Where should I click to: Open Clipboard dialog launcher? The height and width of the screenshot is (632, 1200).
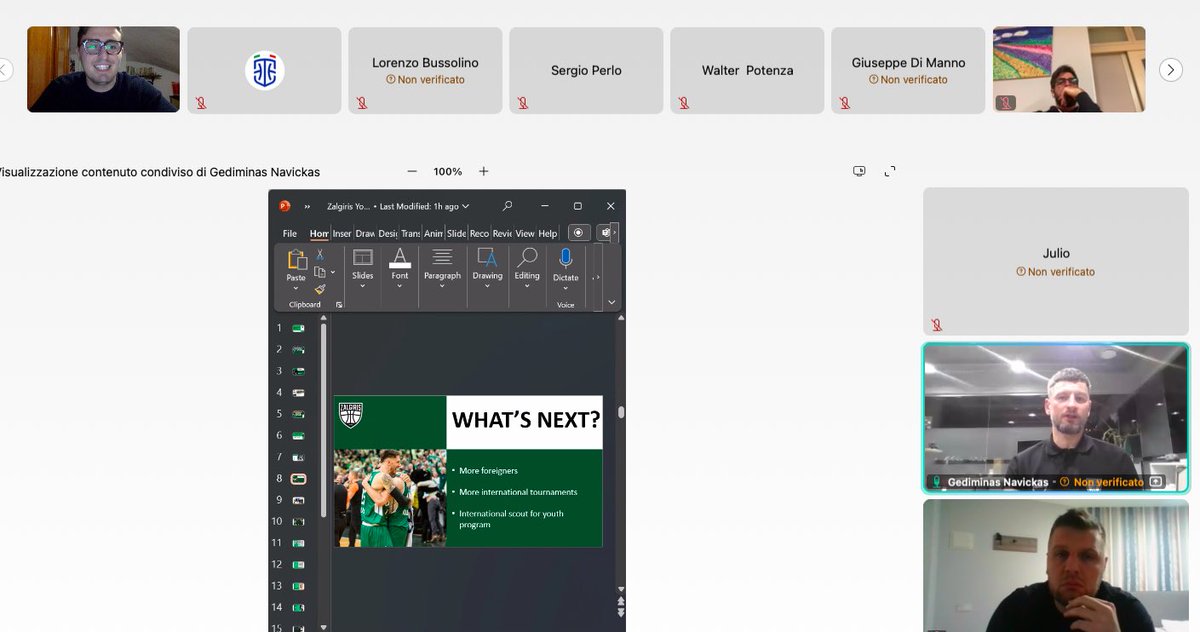click(x=339, y=305)
